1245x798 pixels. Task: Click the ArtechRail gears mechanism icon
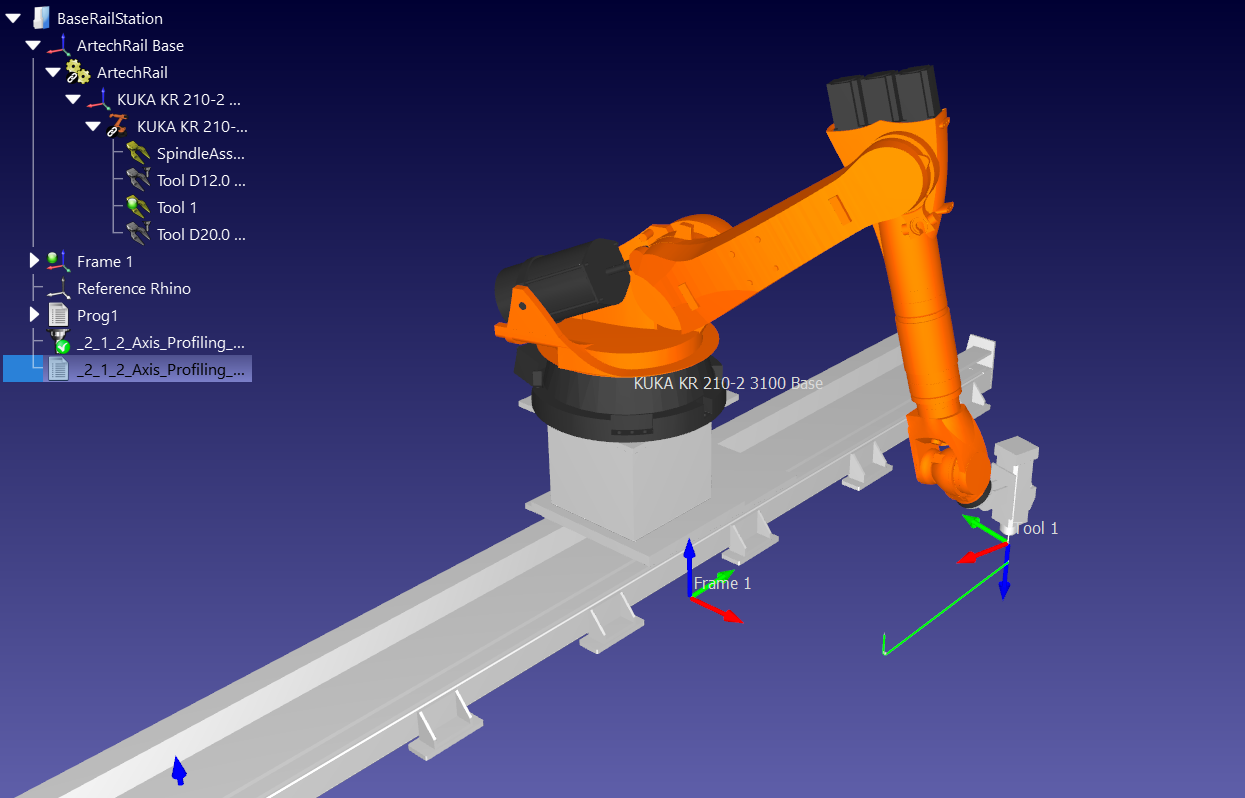coord(78,72)
